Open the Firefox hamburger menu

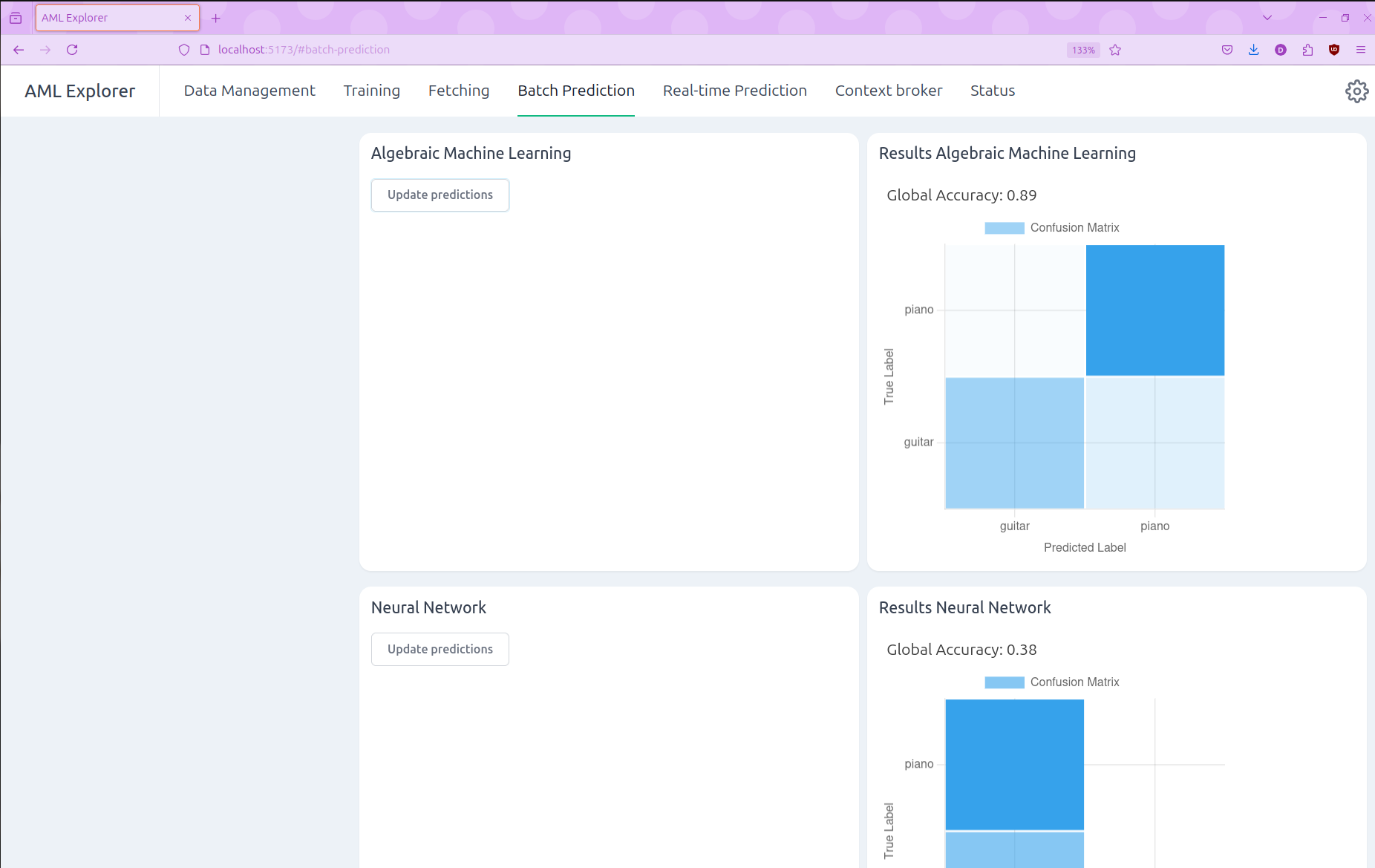1361,50
